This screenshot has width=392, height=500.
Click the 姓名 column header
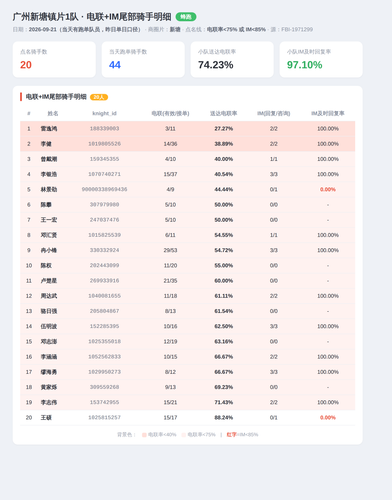click(x=53, y=113)
